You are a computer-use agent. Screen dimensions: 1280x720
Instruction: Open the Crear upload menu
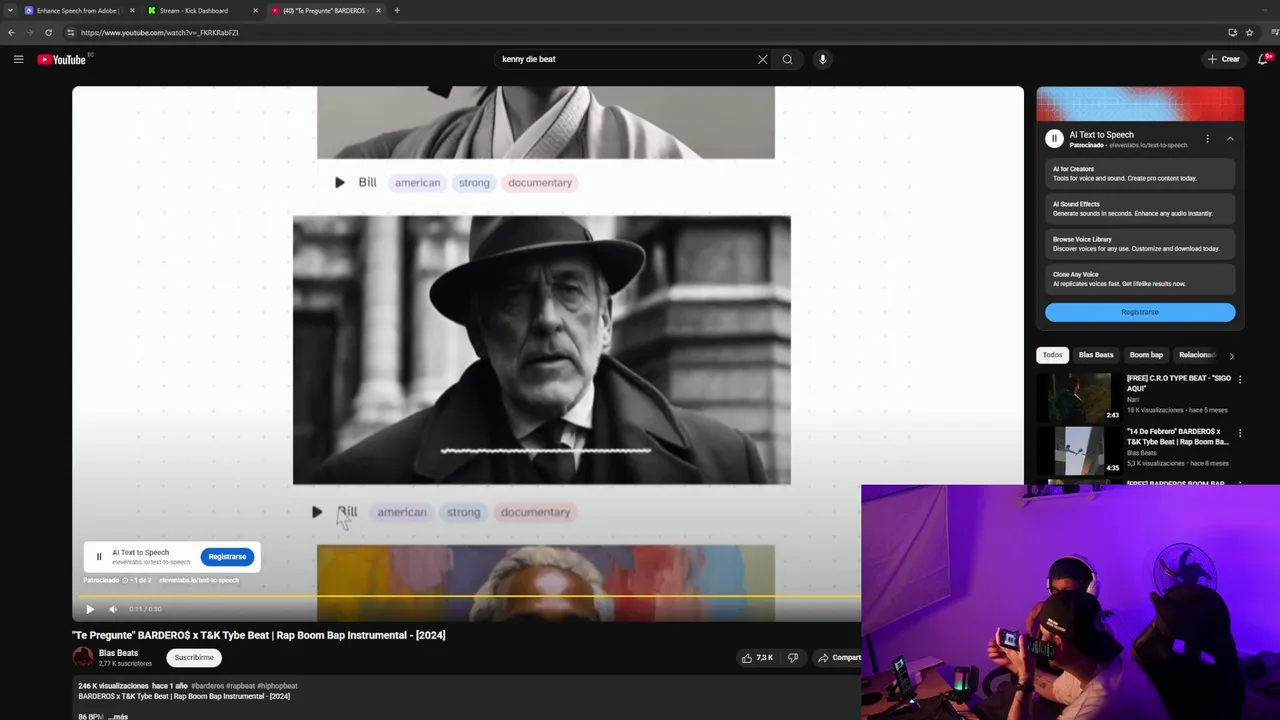[1223, 59]
